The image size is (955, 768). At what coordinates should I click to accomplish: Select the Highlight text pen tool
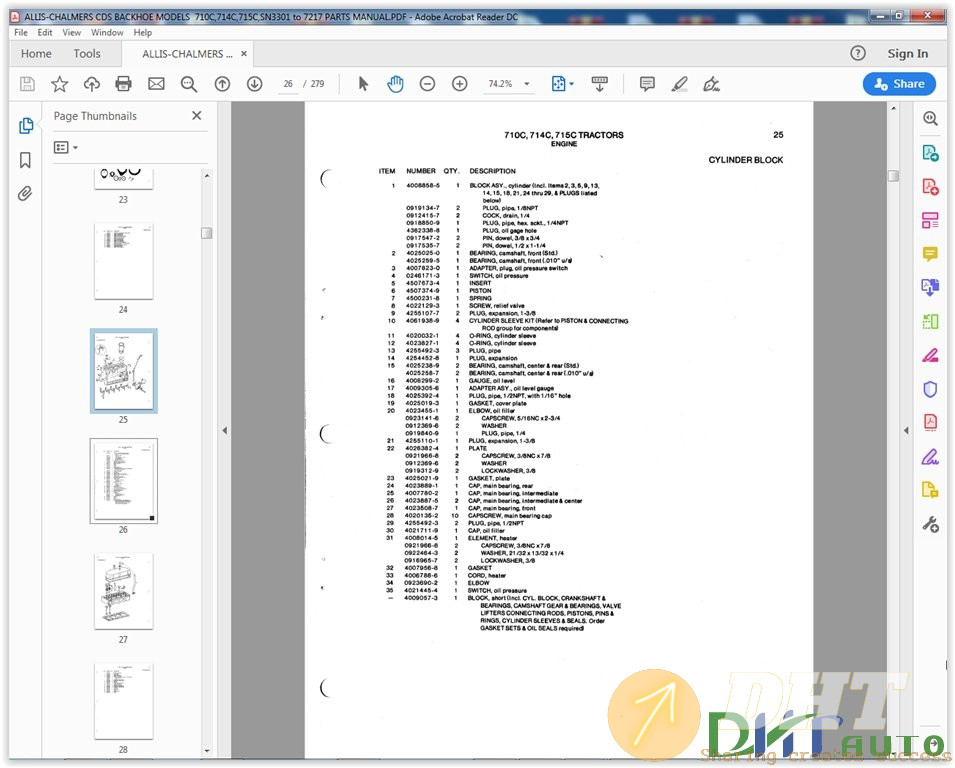coord(680,84)
